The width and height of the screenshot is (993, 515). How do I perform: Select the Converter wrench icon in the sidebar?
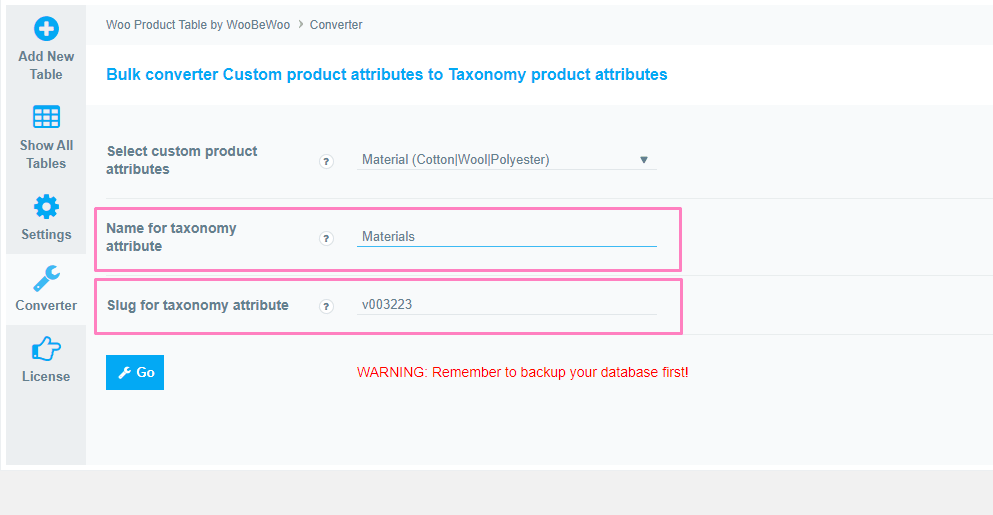(x=46, y=279)
